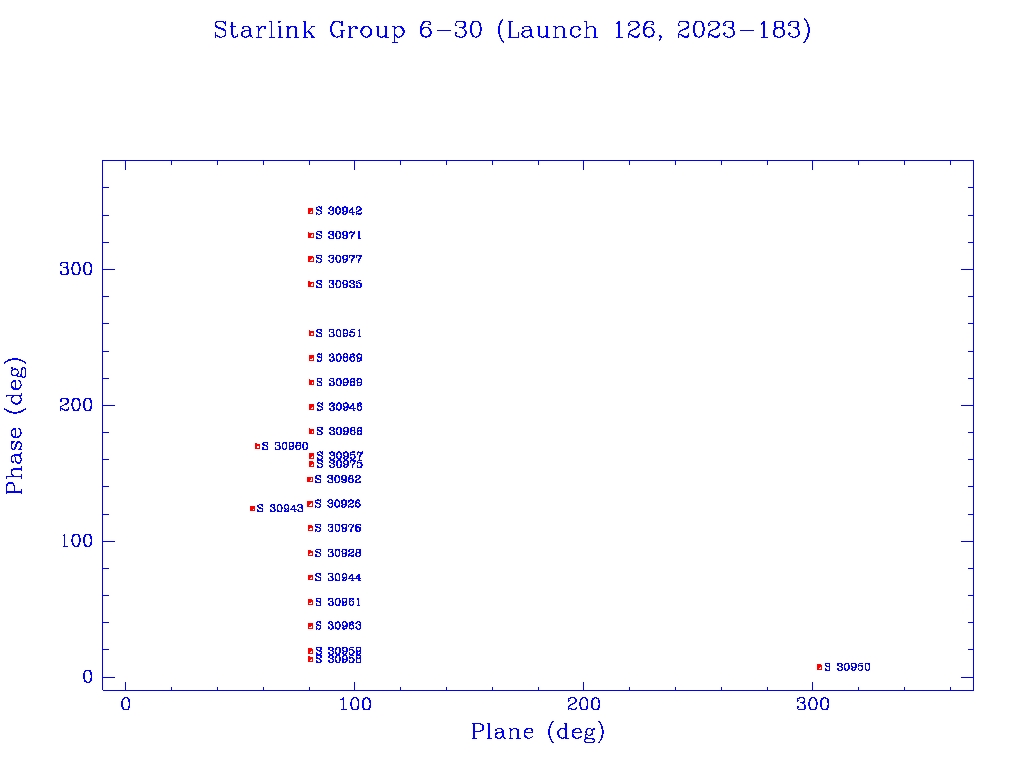Click the 'S 30971' data label

coord(338,235)
